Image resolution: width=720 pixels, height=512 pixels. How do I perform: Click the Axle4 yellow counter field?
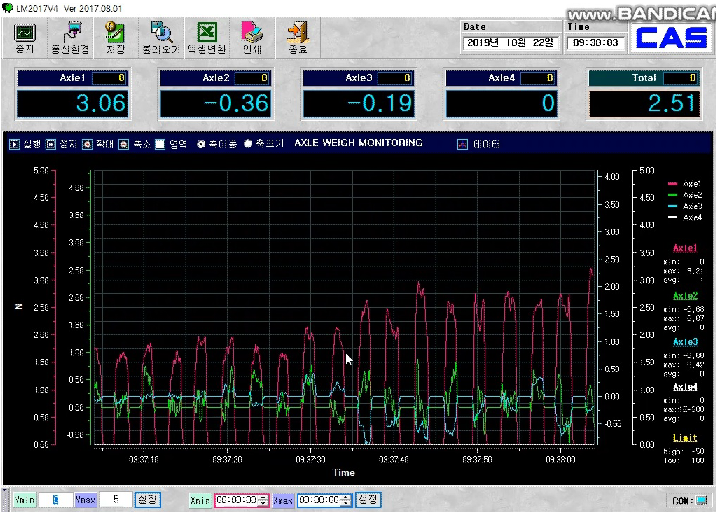point(538,78)
